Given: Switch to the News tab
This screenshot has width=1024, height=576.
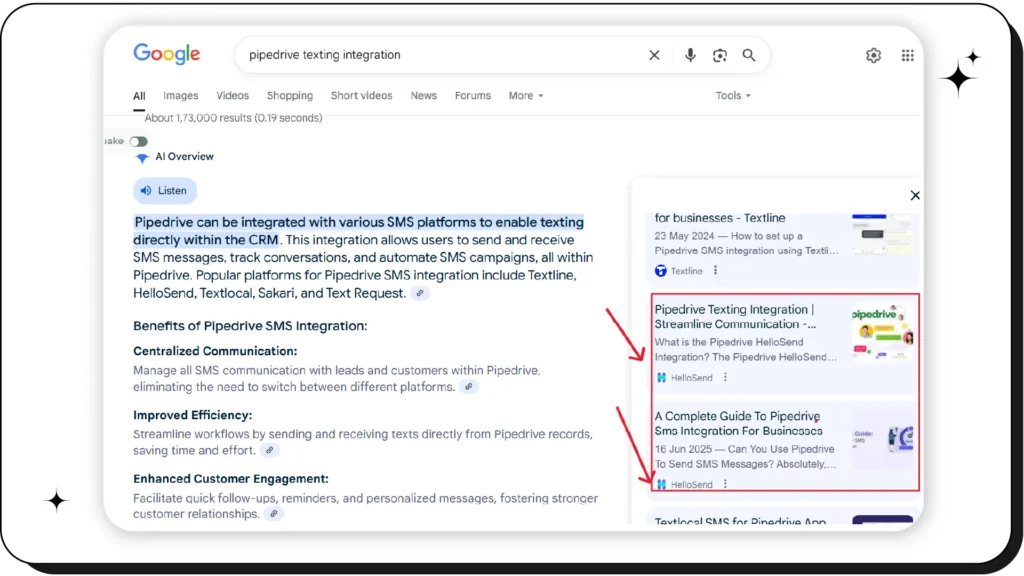Looking at the screenshot, I should 424,95.
